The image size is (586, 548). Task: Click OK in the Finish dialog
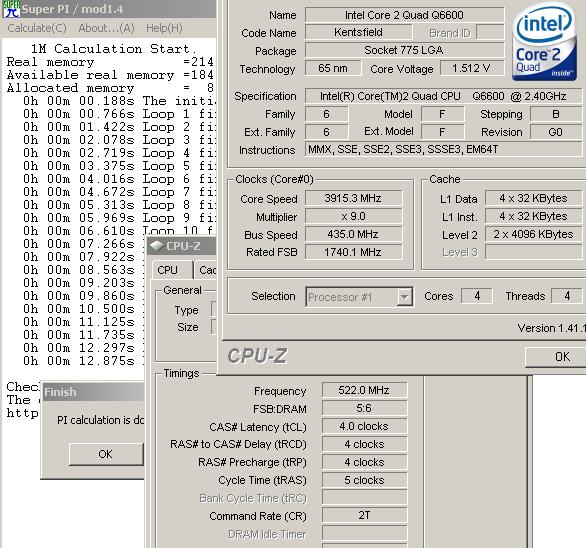(106, 454)
